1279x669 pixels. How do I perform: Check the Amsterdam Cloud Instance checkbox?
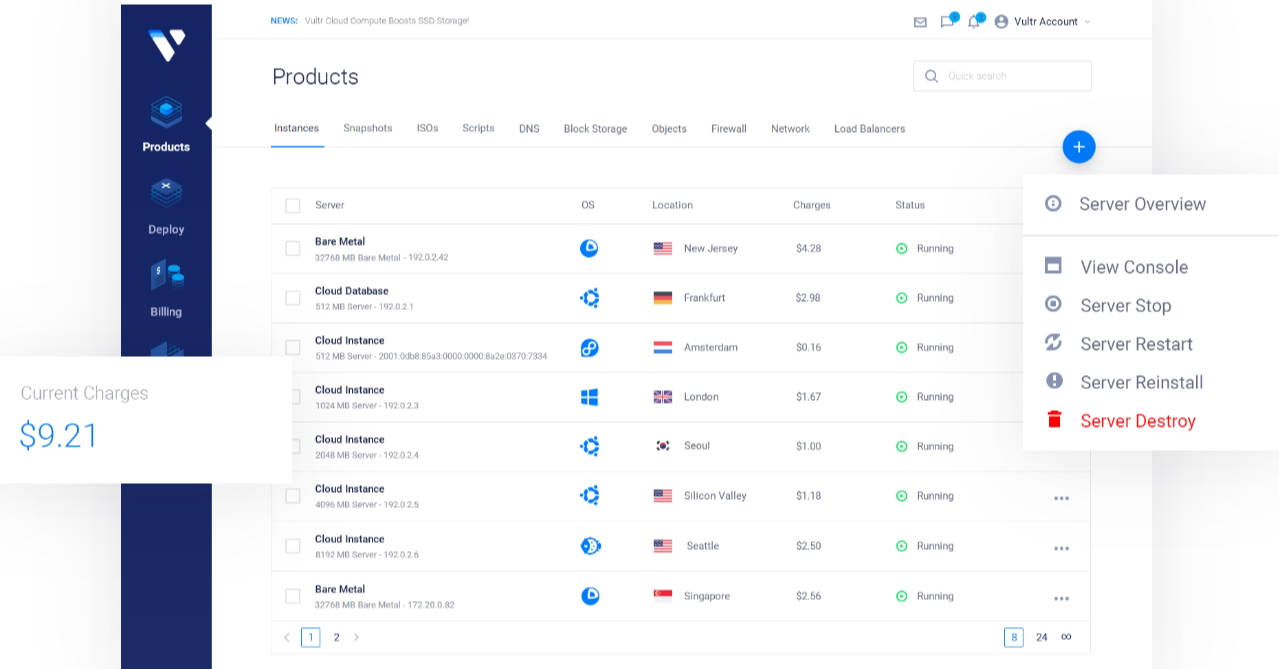click(293, 347)
